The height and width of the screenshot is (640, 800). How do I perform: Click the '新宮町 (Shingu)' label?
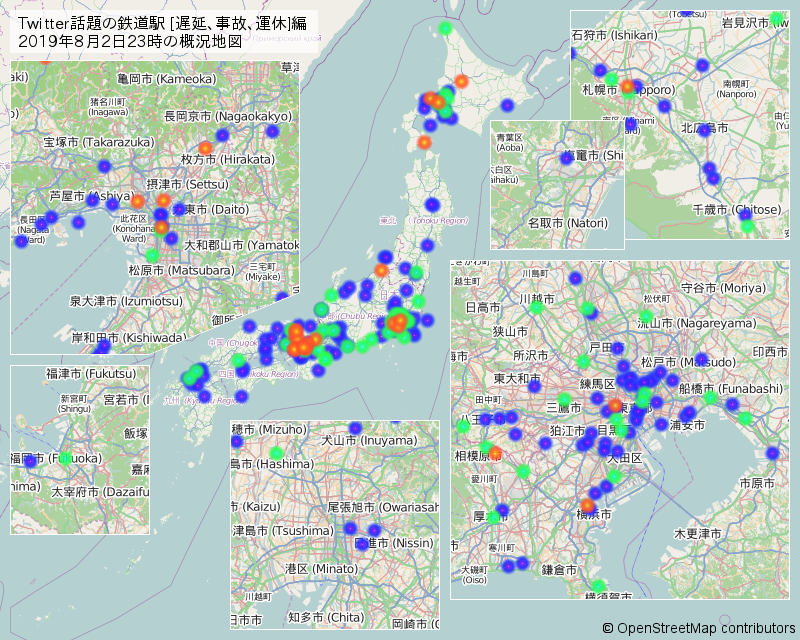coord(74,404)
